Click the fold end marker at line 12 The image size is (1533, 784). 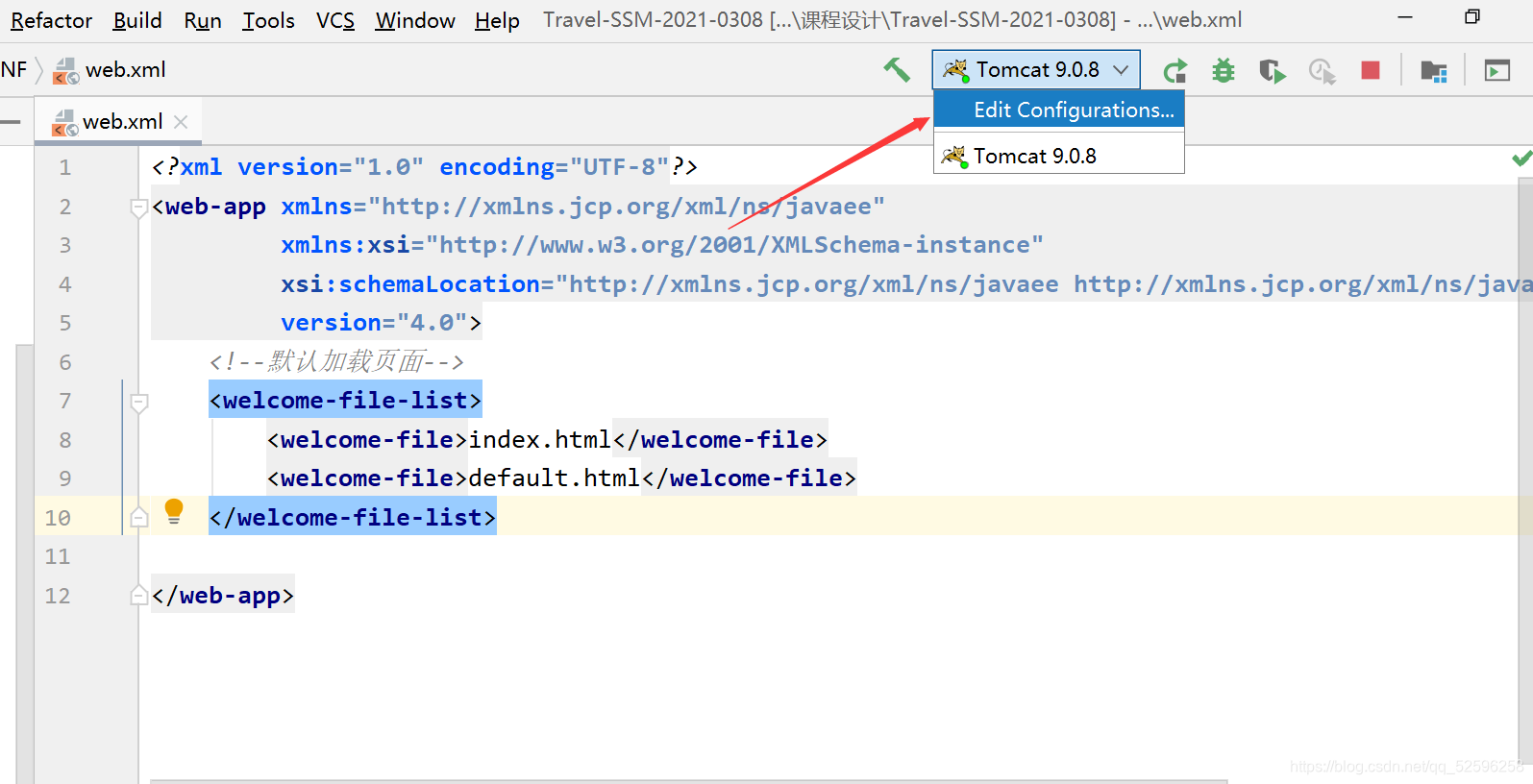138,596
